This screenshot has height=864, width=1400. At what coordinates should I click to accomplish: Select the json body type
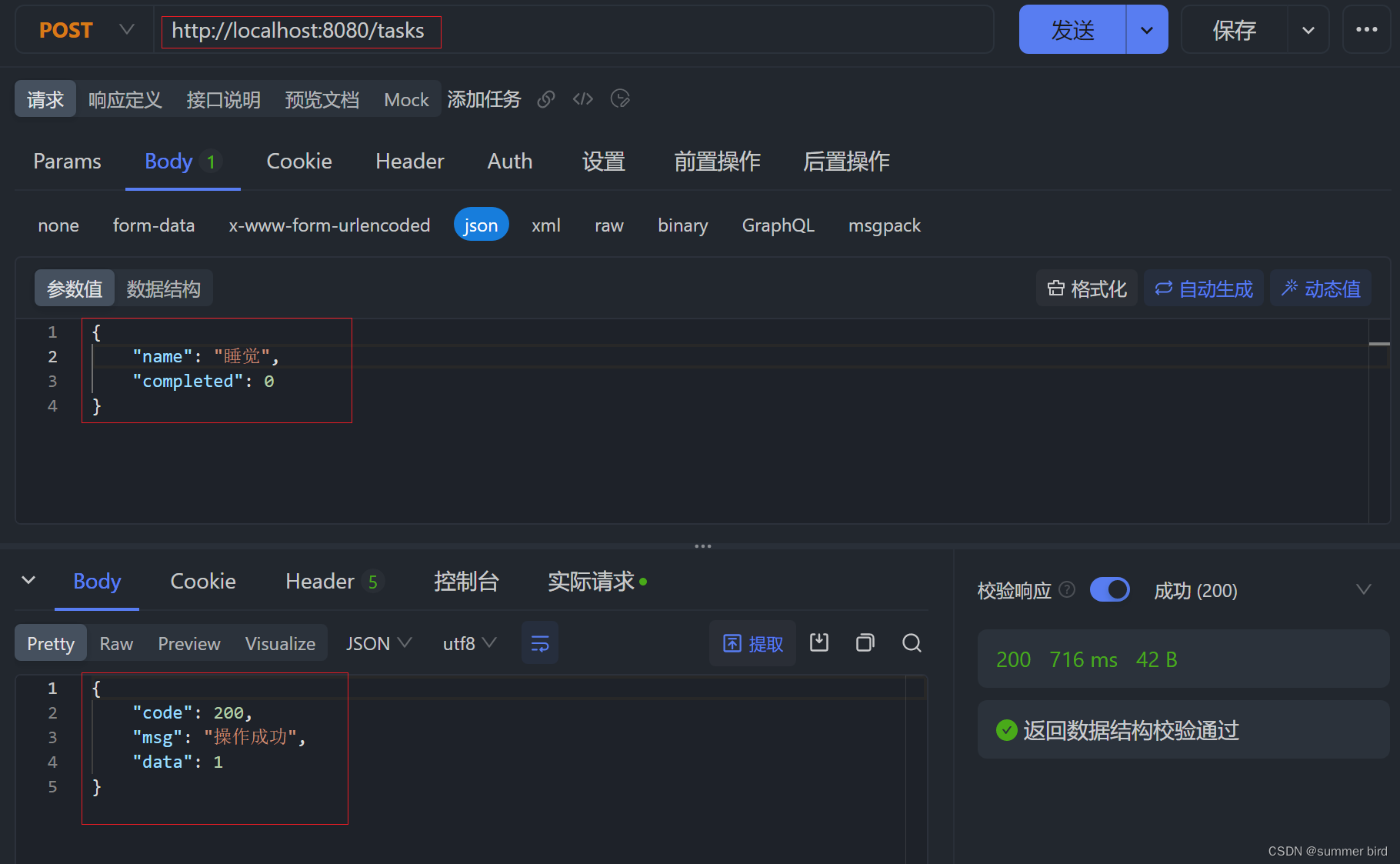(x=482, y=225)
